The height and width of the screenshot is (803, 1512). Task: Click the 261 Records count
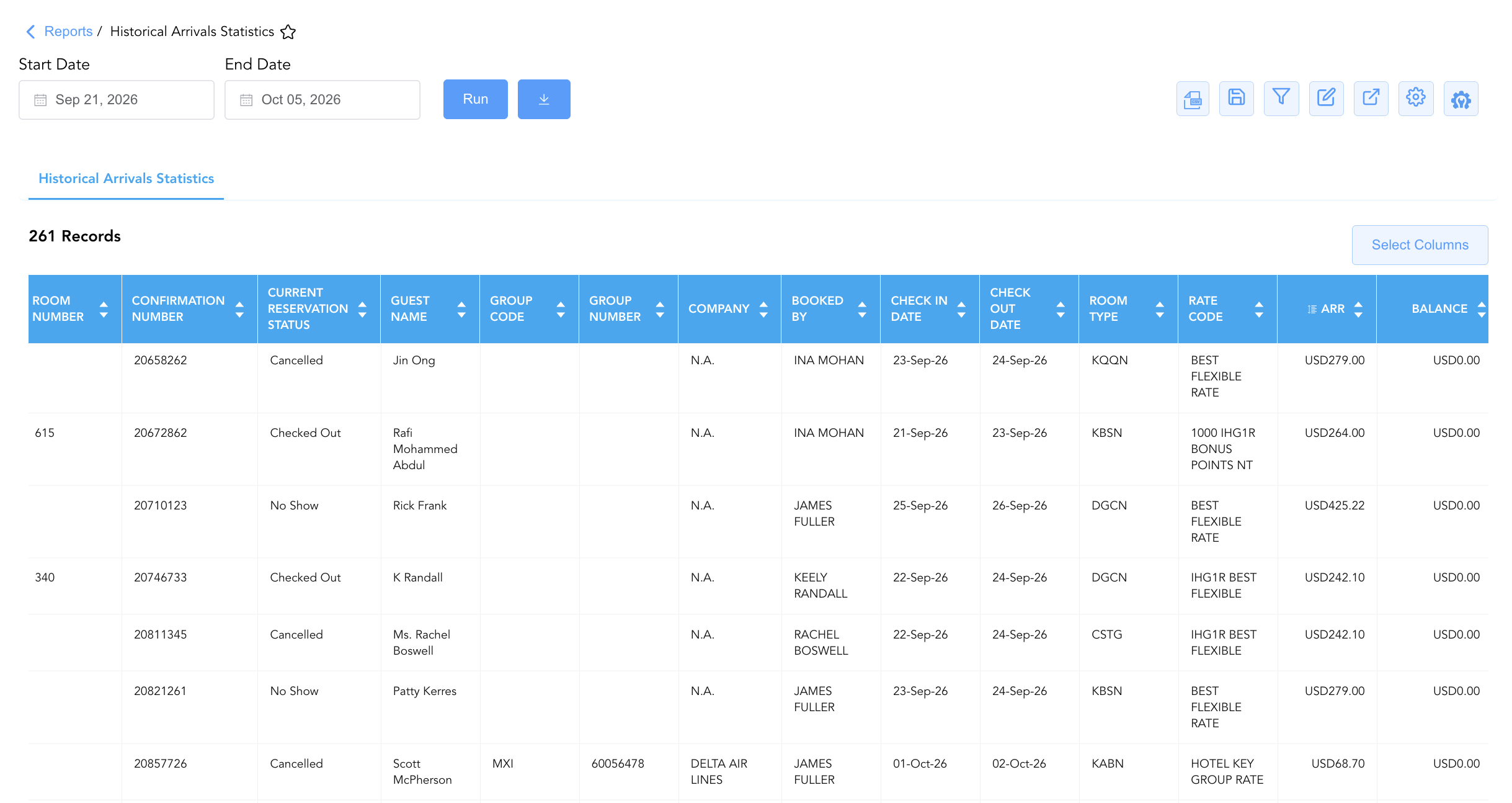[x=74, y=236]
